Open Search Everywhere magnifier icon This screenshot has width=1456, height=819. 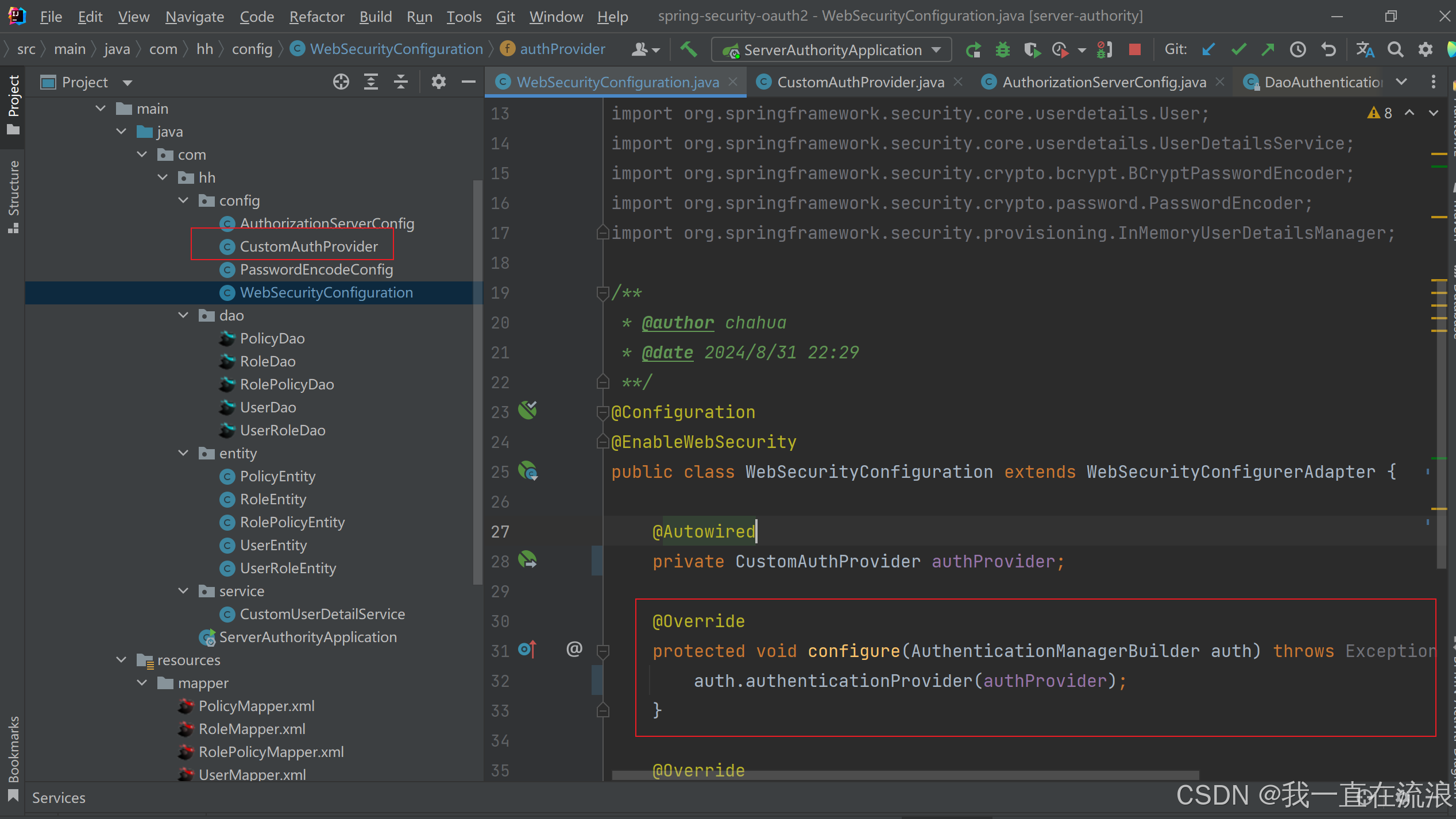1395,50
